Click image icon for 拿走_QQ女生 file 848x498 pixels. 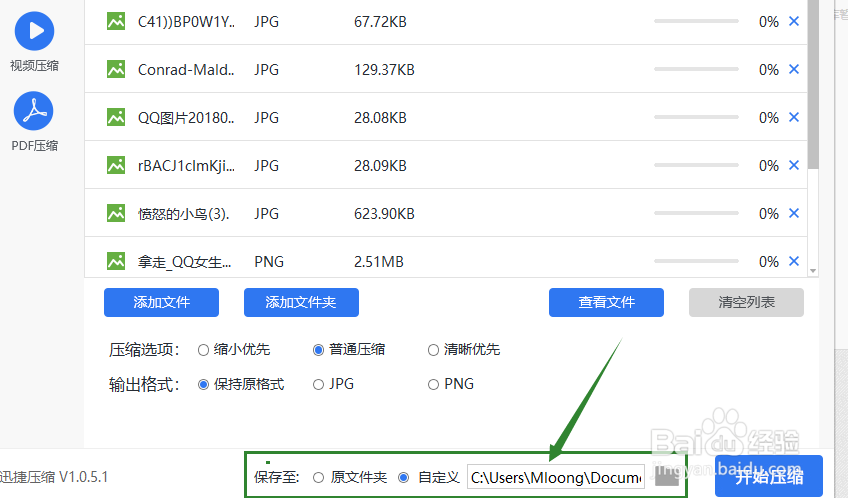point(116,261)
